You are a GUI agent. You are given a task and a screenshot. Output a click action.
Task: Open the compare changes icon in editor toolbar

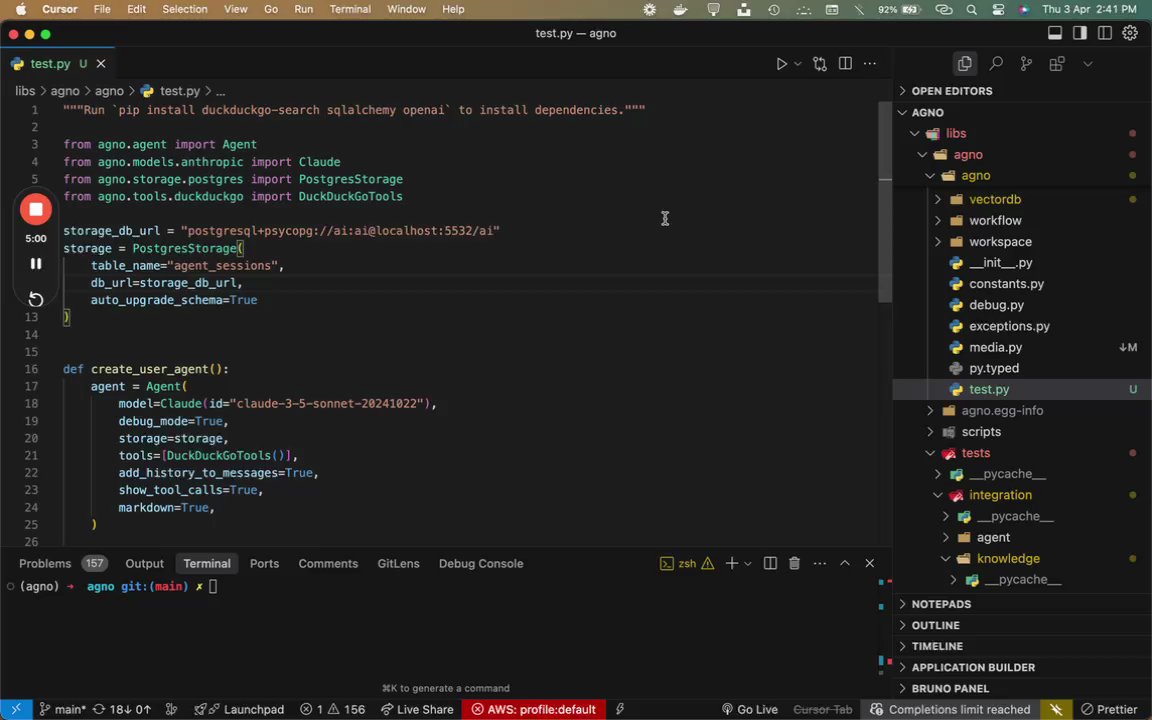(820, 64)
